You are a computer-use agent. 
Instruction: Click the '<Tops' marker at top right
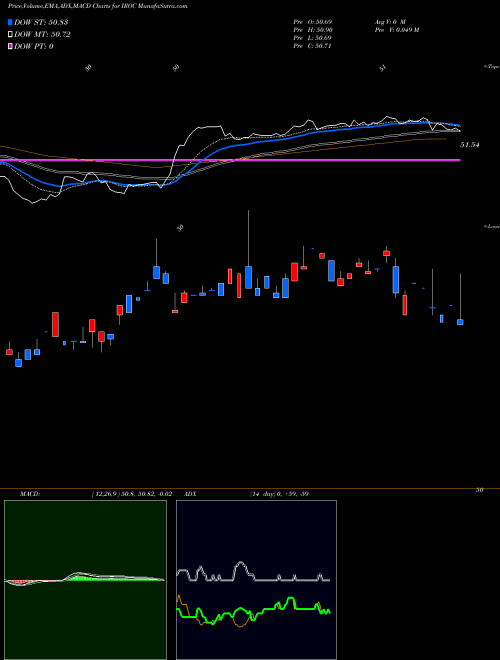tap(492, 67)
